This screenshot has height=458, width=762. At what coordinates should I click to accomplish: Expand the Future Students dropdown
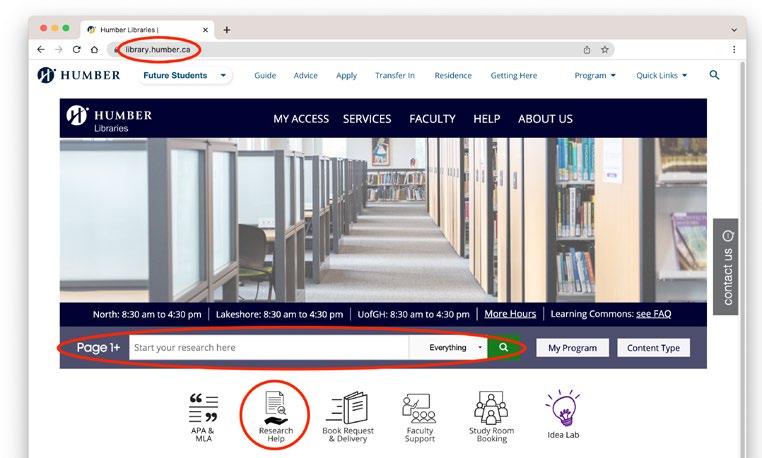pos(185,75)
